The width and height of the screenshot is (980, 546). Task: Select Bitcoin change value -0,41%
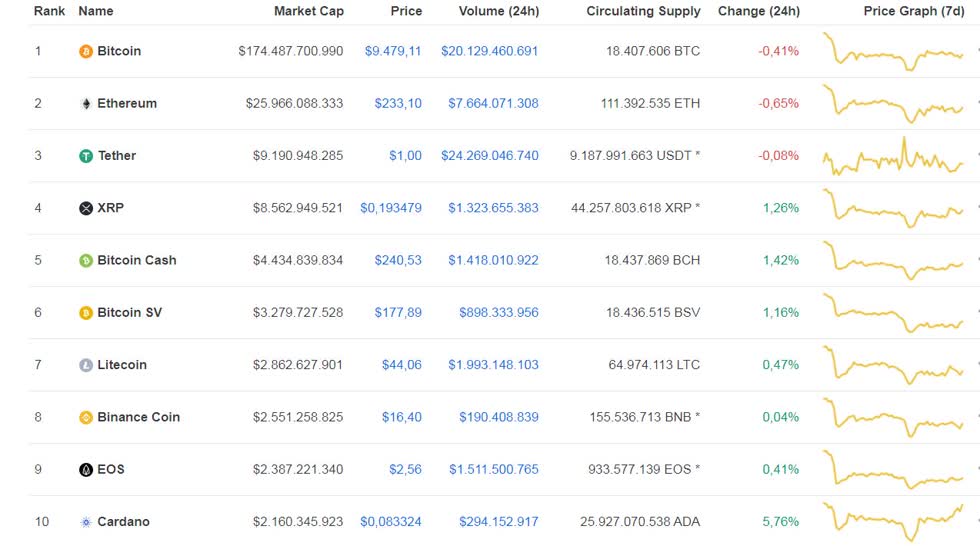click(779, 51)
